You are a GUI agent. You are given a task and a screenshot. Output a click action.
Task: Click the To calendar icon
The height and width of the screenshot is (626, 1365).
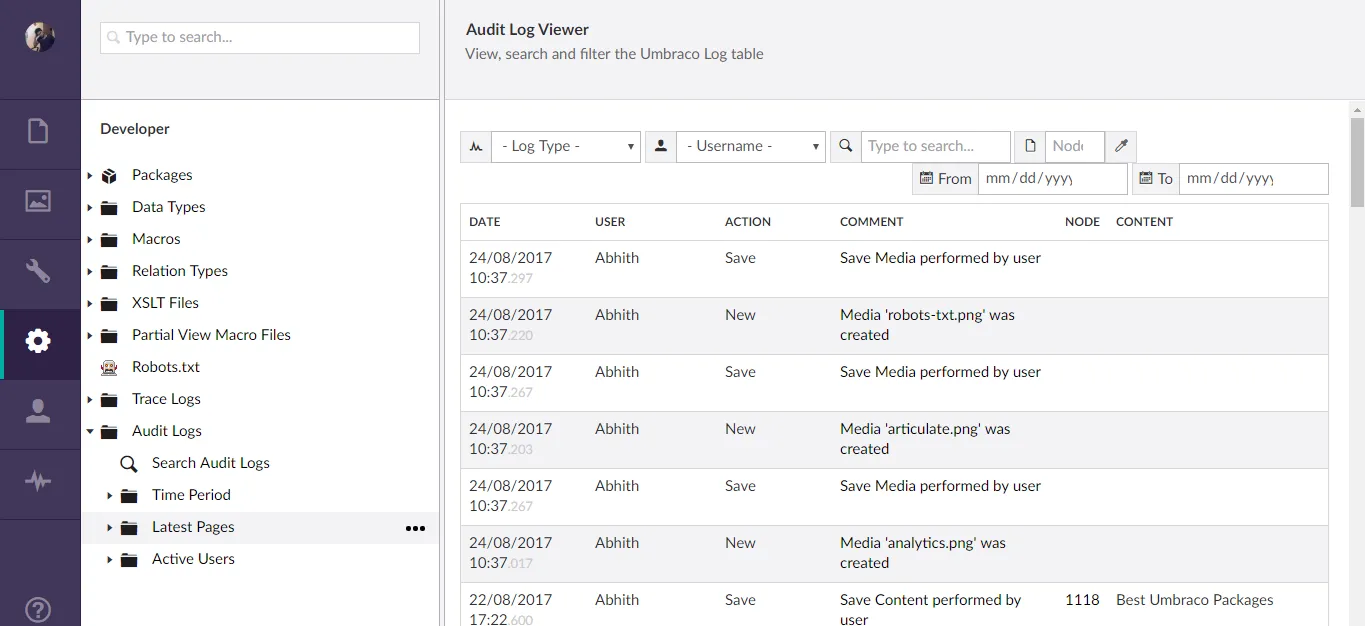tap(1146, 179)
